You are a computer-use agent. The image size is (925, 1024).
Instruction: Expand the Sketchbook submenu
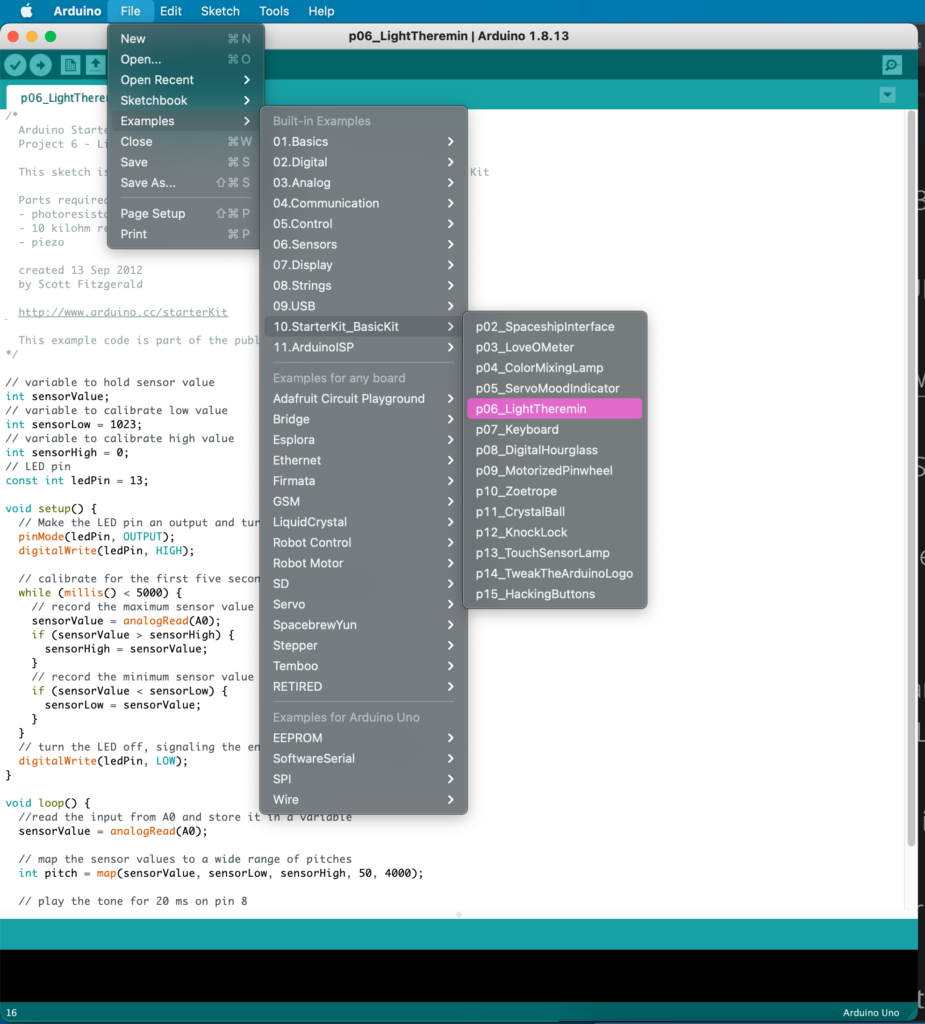tap(186, 101)
